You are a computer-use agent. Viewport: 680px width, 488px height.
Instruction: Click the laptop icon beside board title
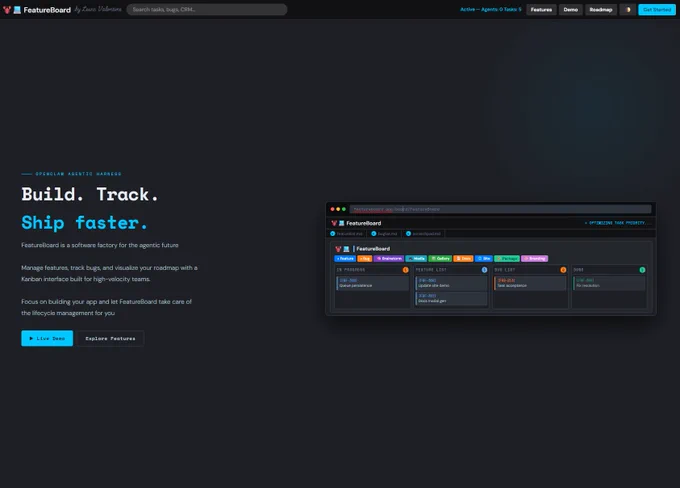(346, 249)
